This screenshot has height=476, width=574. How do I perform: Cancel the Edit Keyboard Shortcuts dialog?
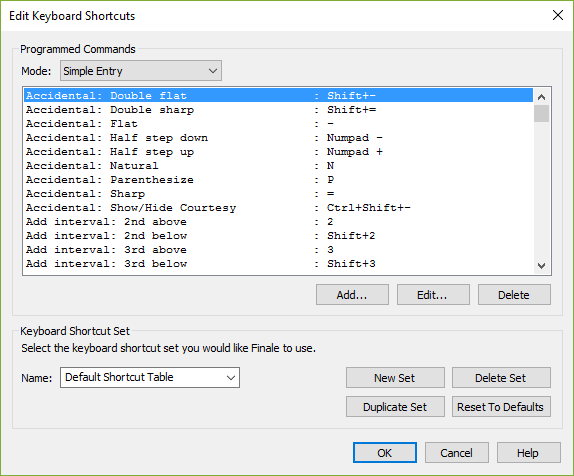point(456,453)
